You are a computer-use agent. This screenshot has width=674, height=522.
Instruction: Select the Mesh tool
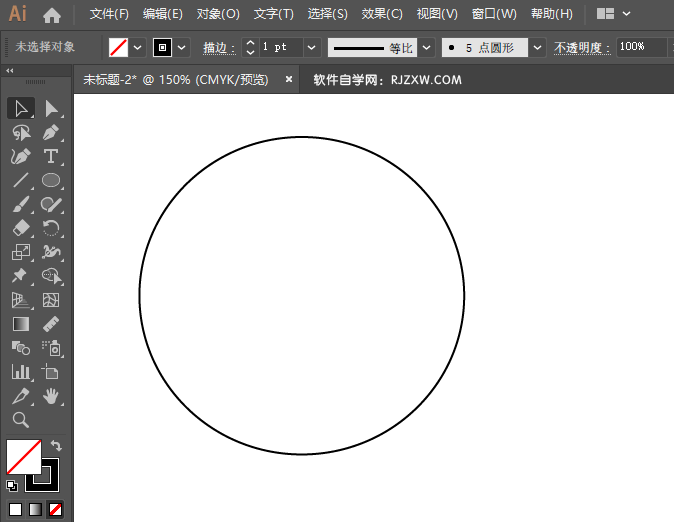pos(51,300)
